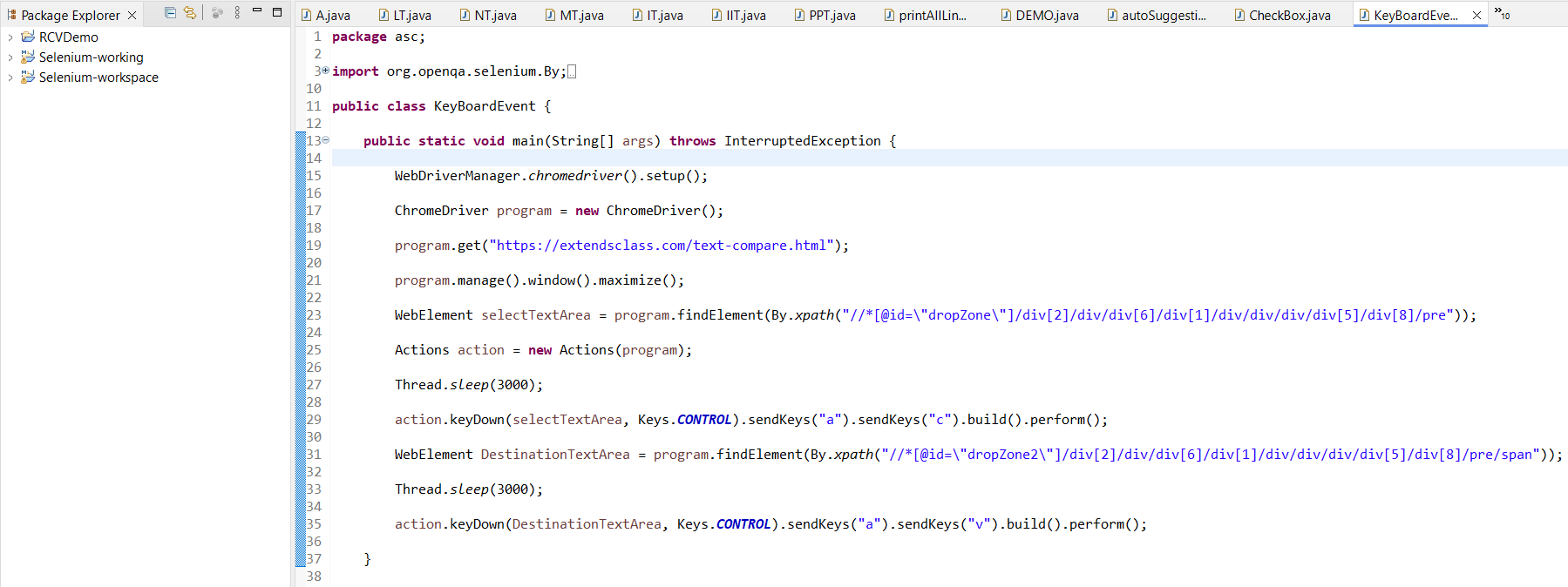Toggle Link with Editor in Package Explorer
This screenshot has height=587, width=1568.
pyautogui.click(x=189, y=13)
